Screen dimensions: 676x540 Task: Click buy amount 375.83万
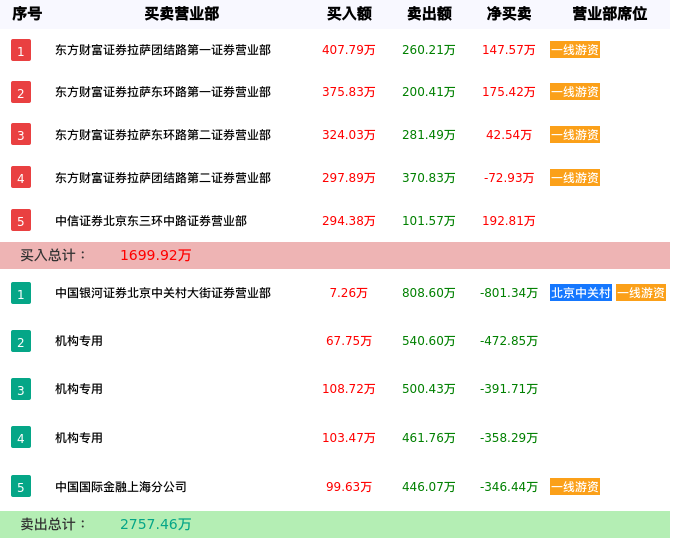point(349,92)
